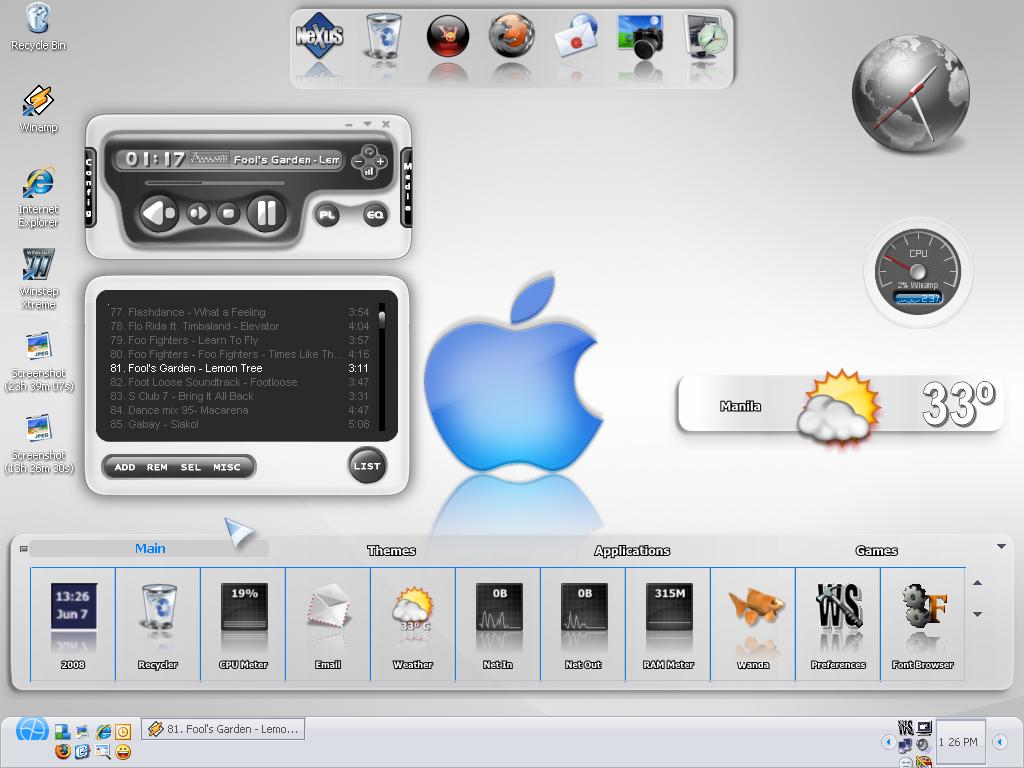Select track 79 Foo Fighters - Learn To Fly
1024x768 pixels.
(240, 340)
